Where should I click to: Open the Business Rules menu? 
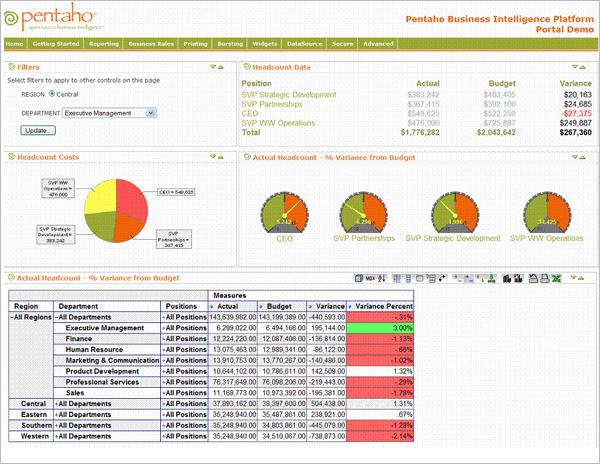coord(151,44)
